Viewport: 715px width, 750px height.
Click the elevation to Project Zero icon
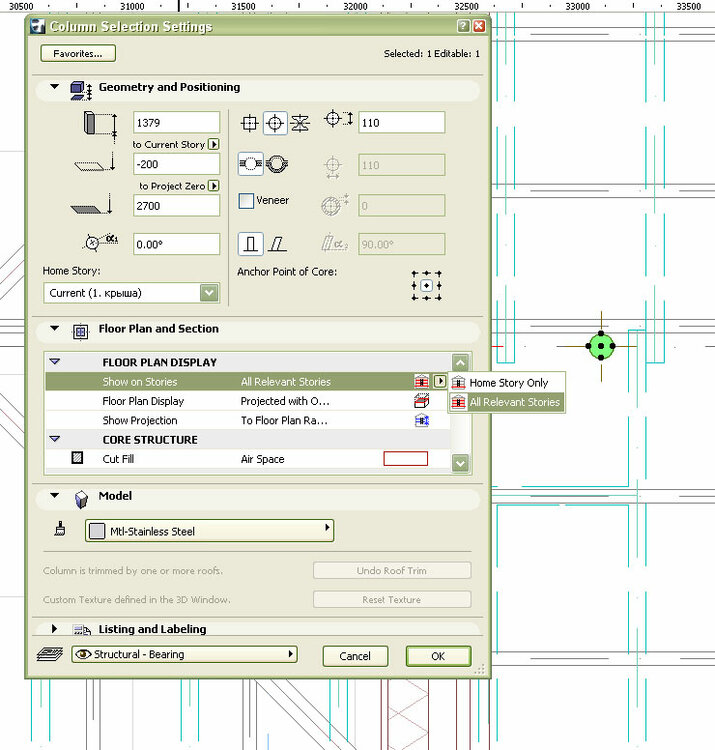coord(92,204)
